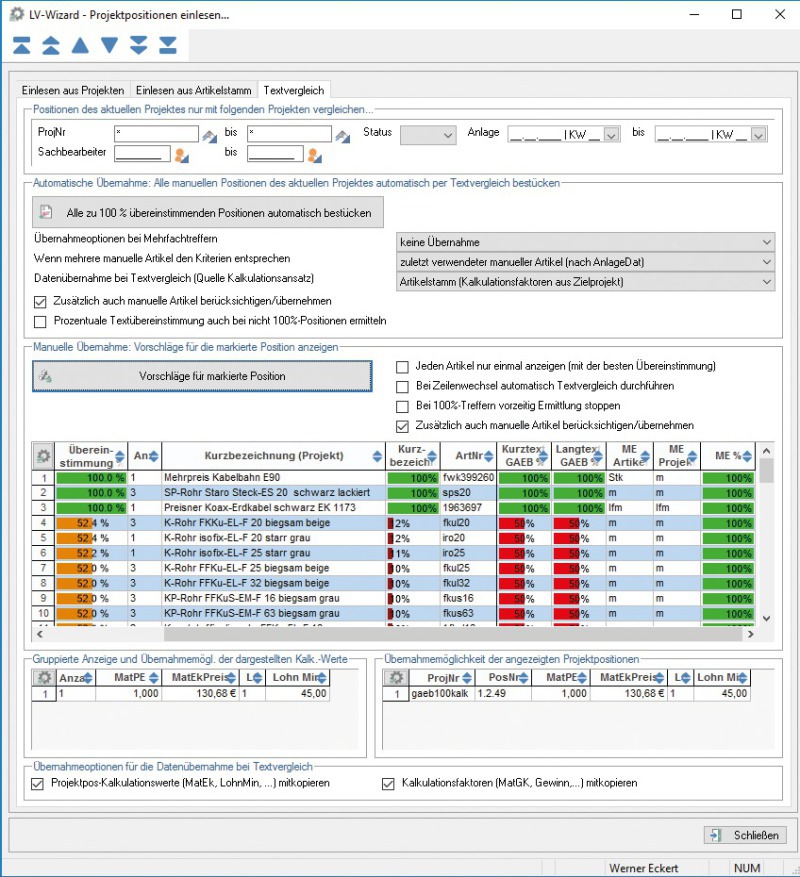Click the page-down double arrow icon

click(x=139, y=45)
